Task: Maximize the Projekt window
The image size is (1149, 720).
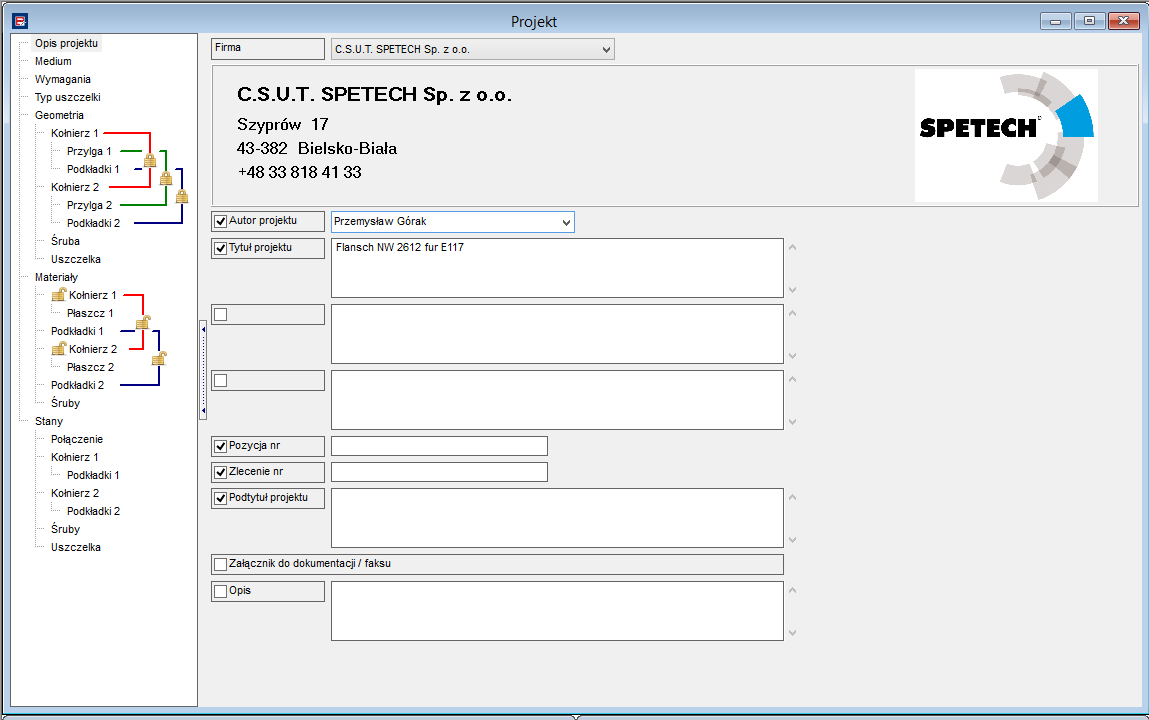Action: click(1090, 21)
